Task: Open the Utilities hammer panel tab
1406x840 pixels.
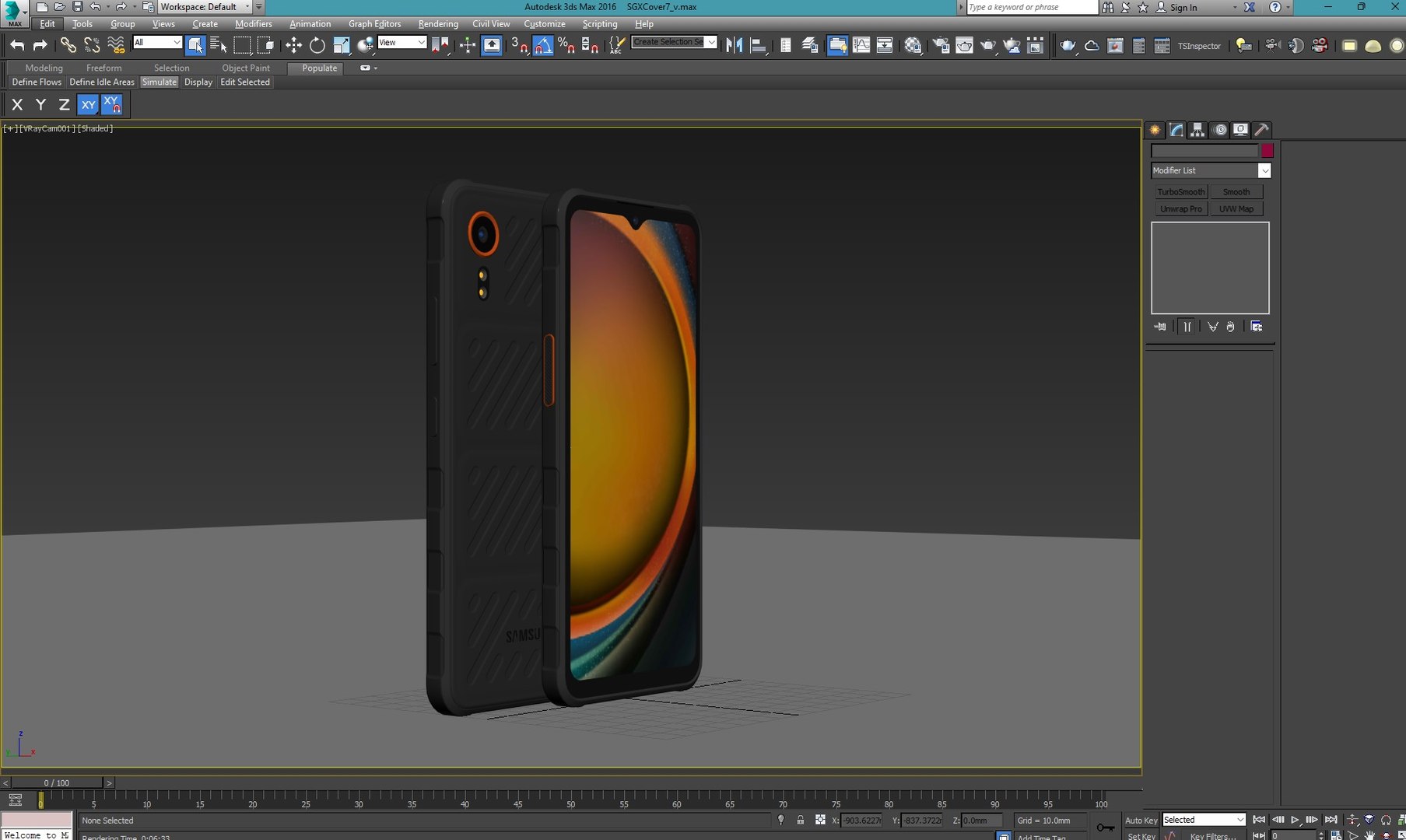Action: [1261, 130]
